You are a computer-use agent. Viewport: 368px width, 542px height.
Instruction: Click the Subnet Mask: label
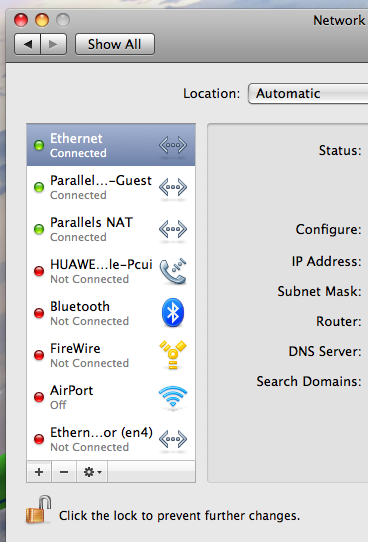pyautogui.click(x=319, y=291)
